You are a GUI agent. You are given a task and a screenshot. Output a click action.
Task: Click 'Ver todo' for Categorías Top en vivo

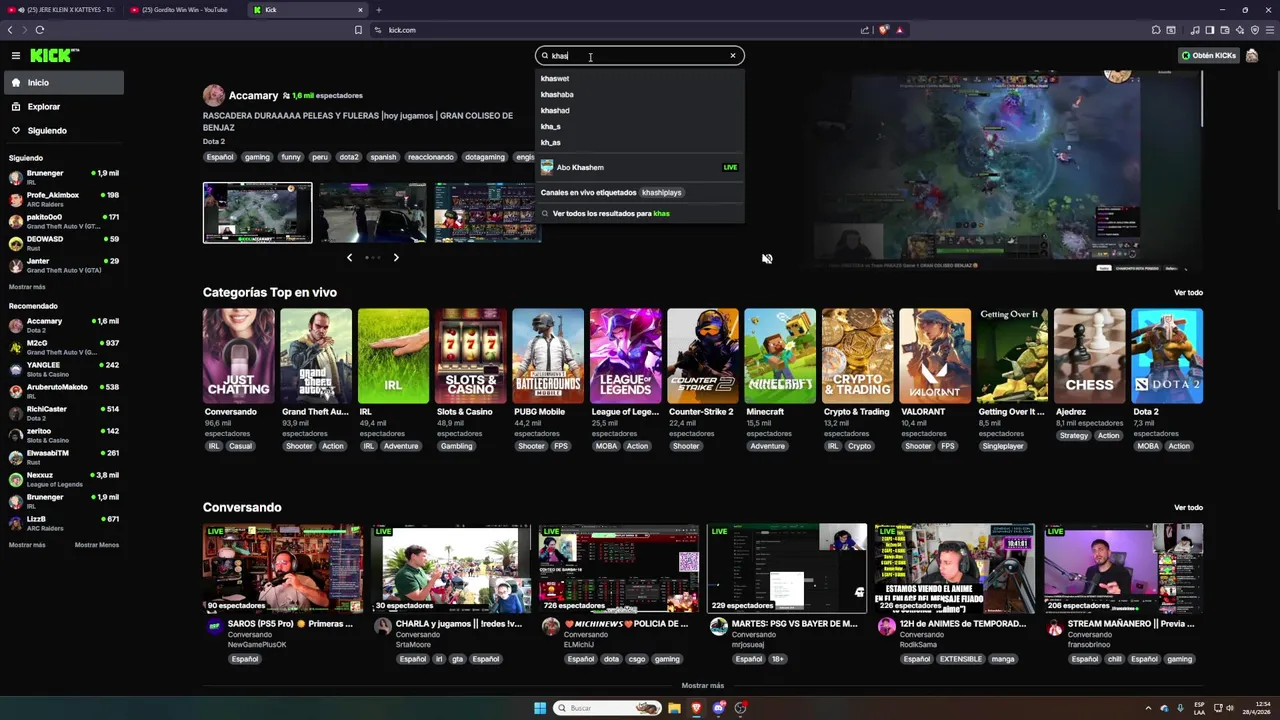coord(1188,293)
